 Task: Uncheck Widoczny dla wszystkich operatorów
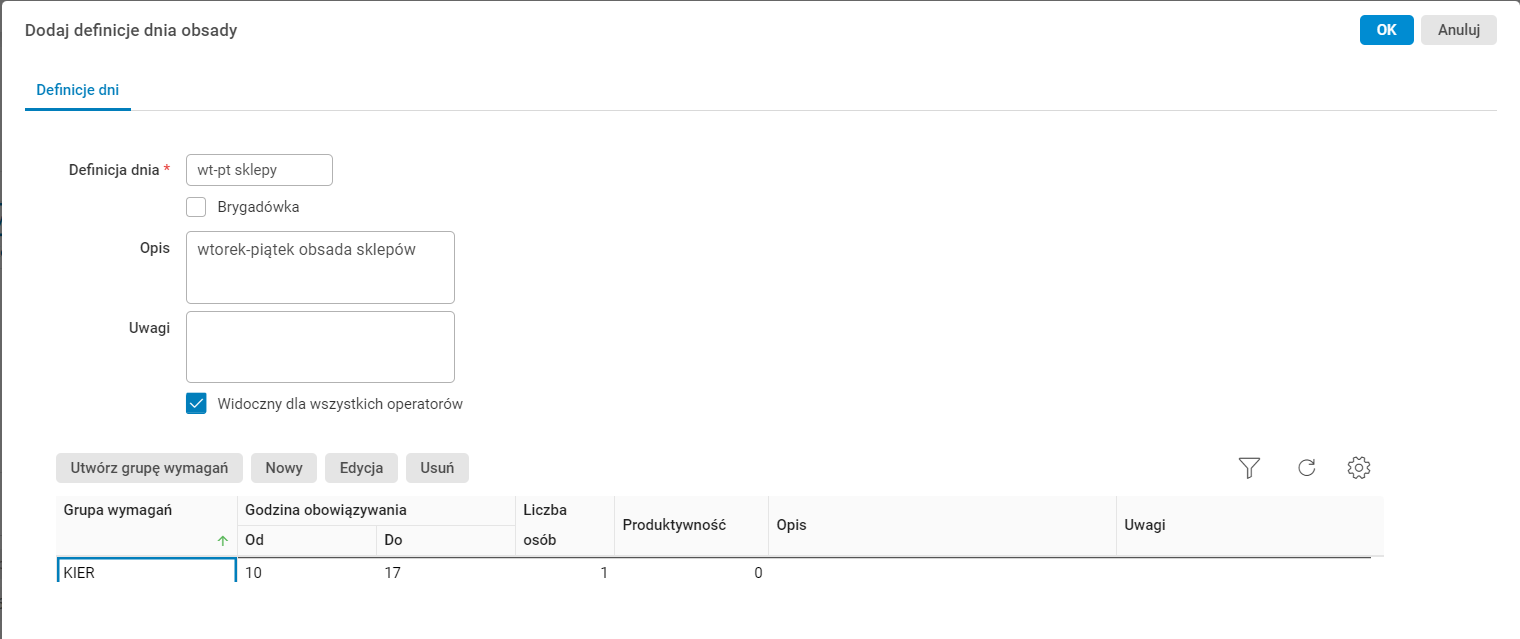point(197,404)
